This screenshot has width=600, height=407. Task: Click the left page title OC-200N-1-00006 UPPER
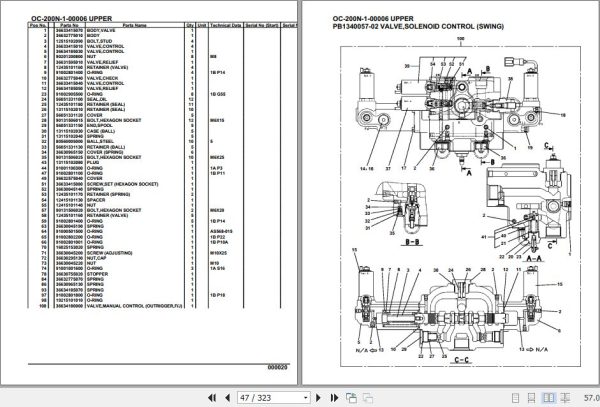[72, 18]
